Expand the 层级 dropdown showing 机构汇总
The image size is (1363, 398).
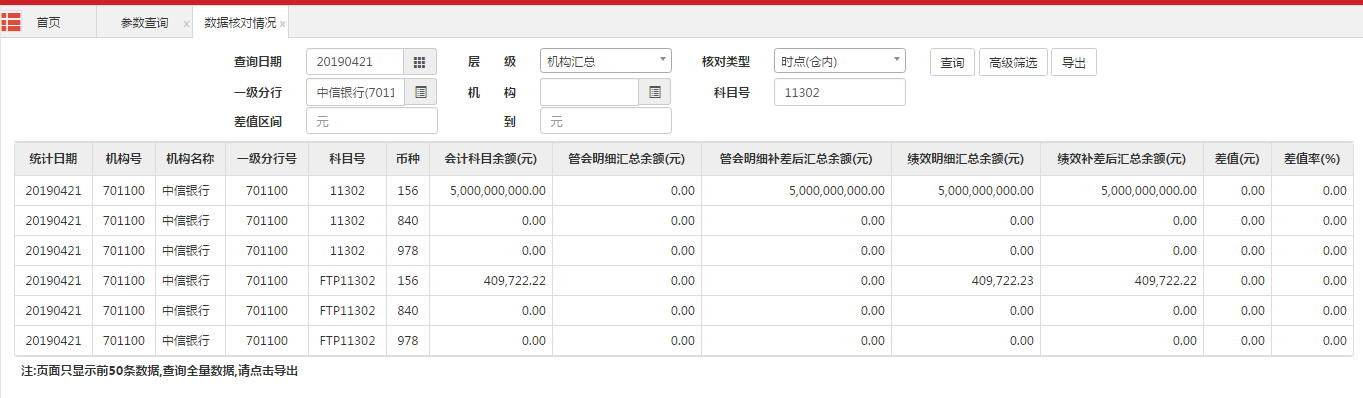pos(606,62)
